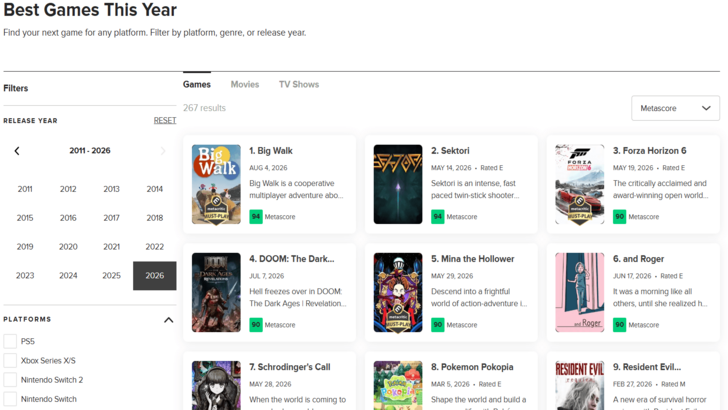Open the Mina the Hollower cover image
This screenshot has width=728, height=410.
tap(398, 293)
